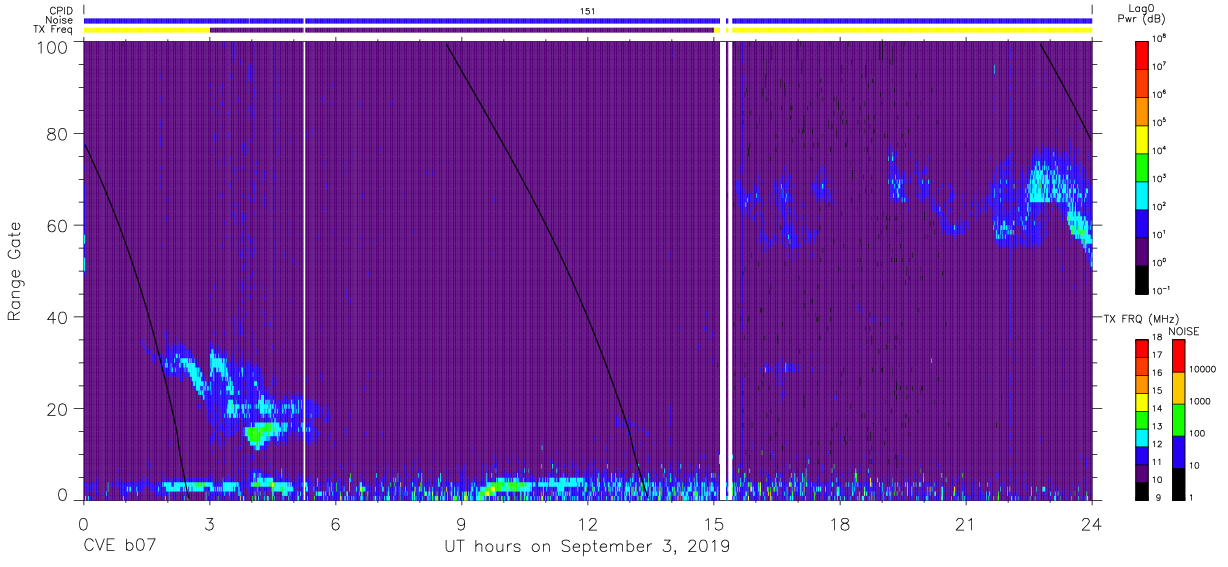
Task: Click the white data gap near 5 UT
Action: (304, 271)
